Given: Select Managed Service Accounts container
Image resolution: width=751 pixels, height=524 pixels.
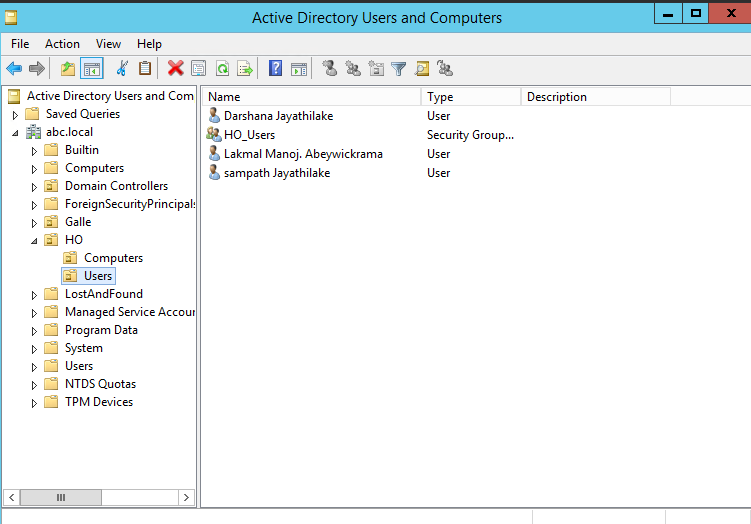Looking at the screenshot, I should pos(130,312).
